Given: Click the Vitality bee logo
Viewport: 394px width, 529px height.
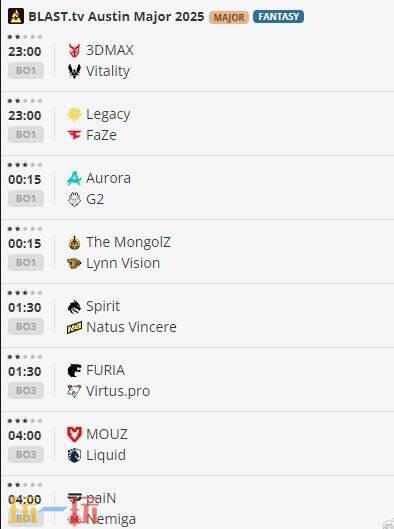Looking at the screenshot, I should click(x=74, y=71).
